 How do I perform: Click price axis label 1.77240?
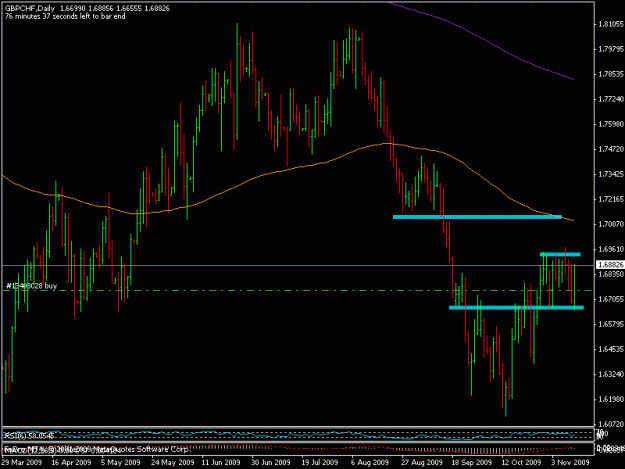610,99
